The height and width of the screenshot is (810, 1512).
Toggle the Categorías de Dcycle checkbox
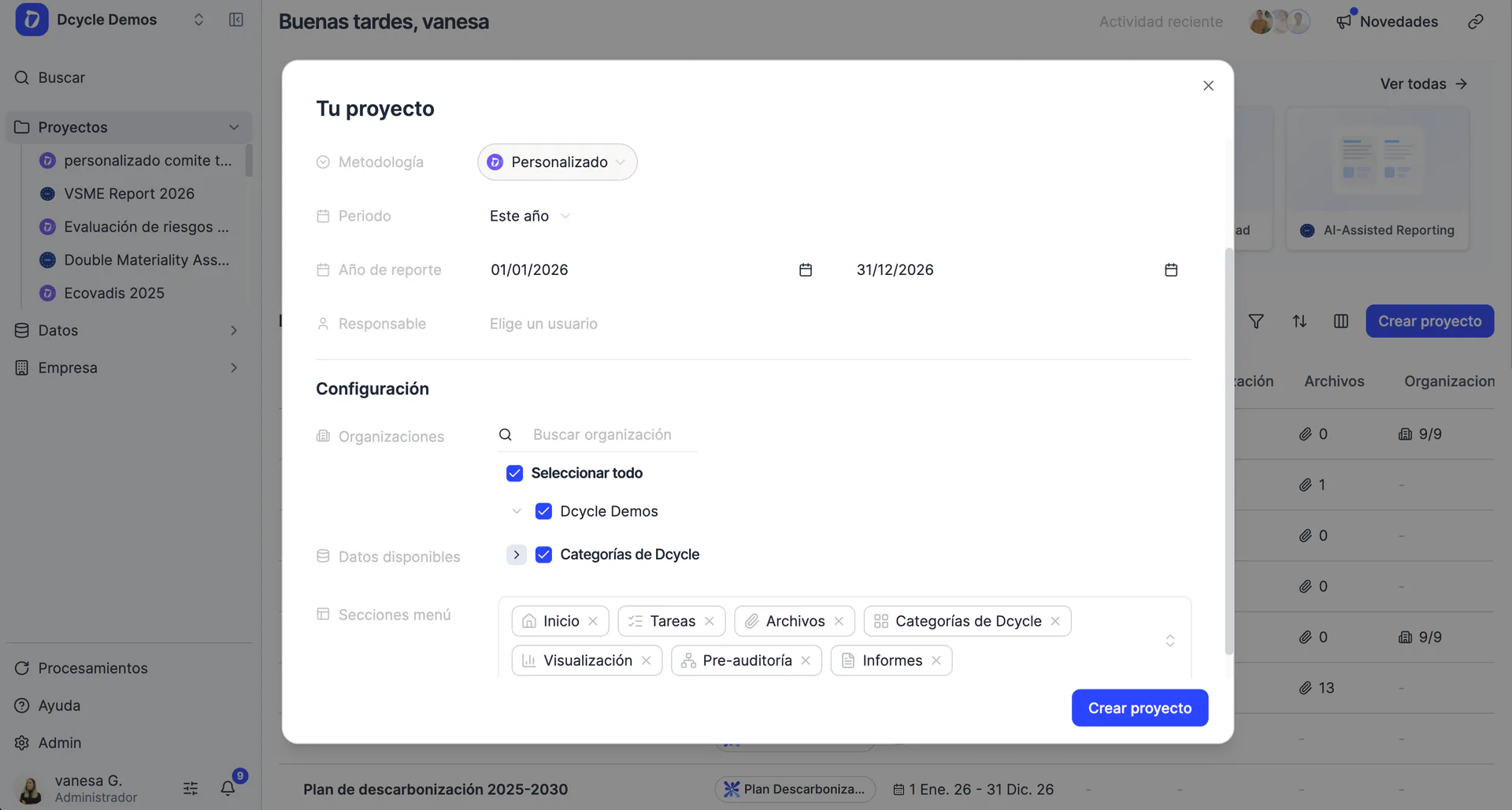click(543, 555)
